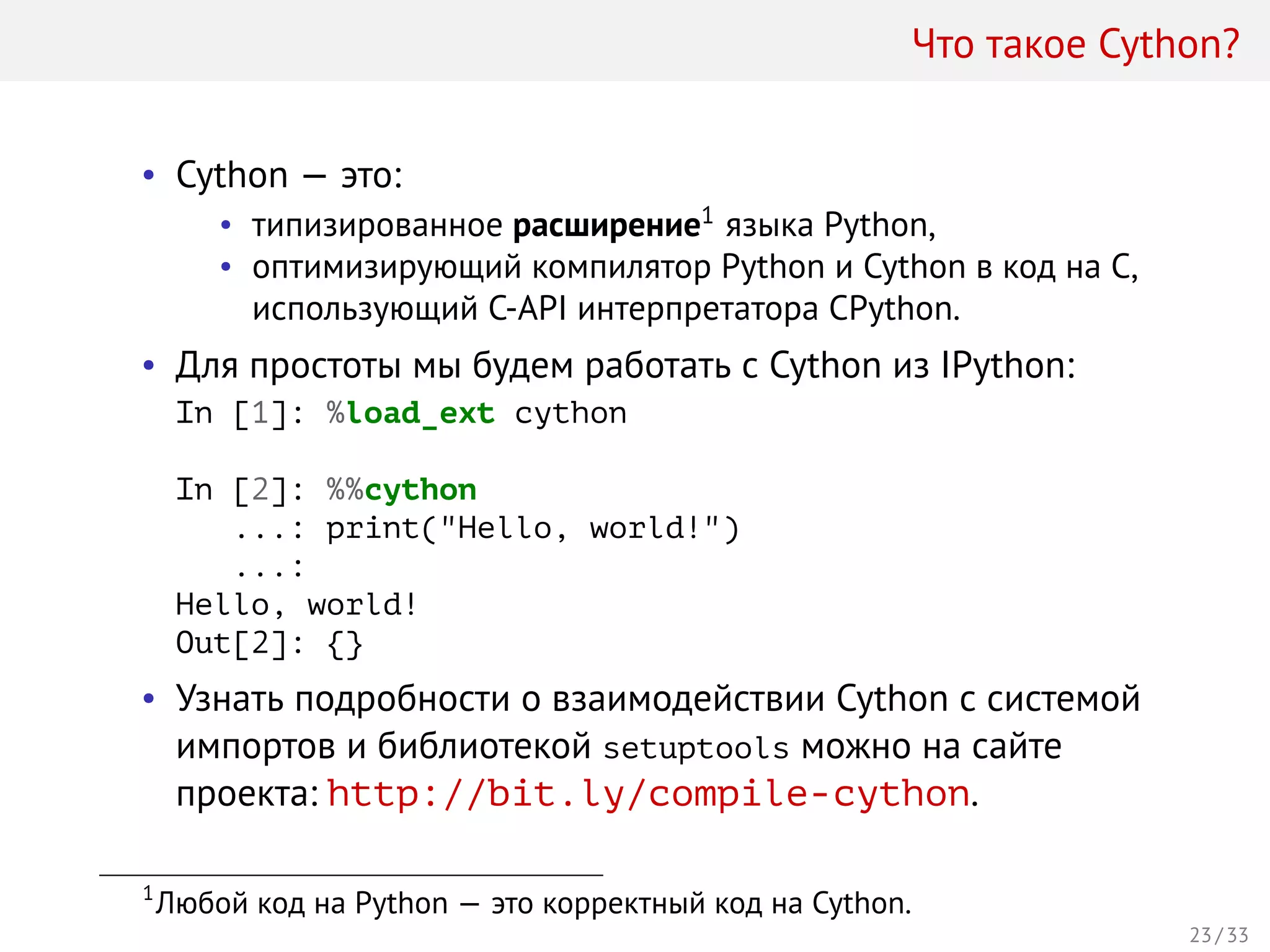The image size is (1270, 952).
Task: Click the slide title 'Что такое Cython?'
Action: point(1075,44)
